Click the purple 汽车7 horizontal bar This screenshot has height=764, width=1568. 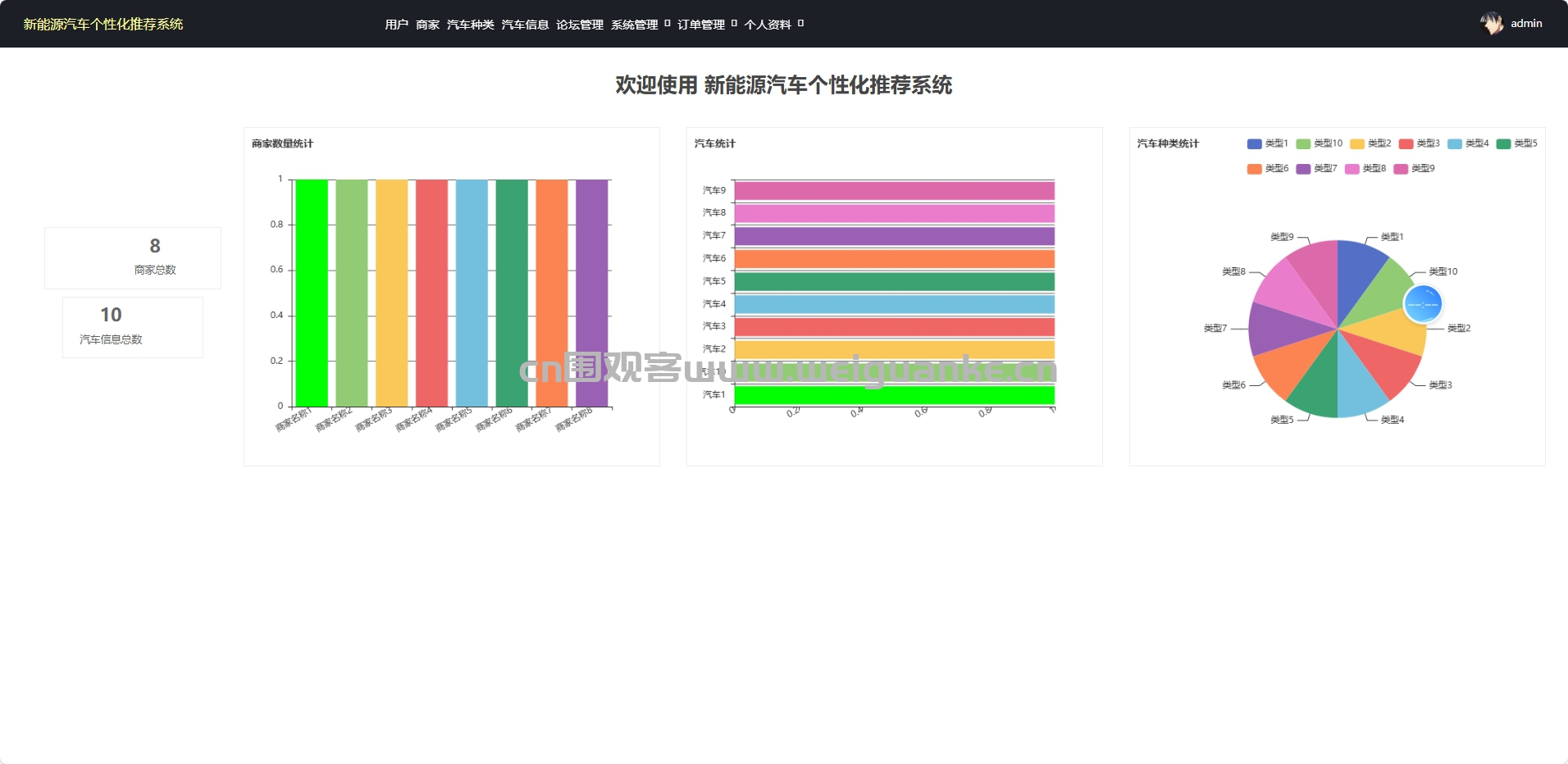(x=895, y=236)
